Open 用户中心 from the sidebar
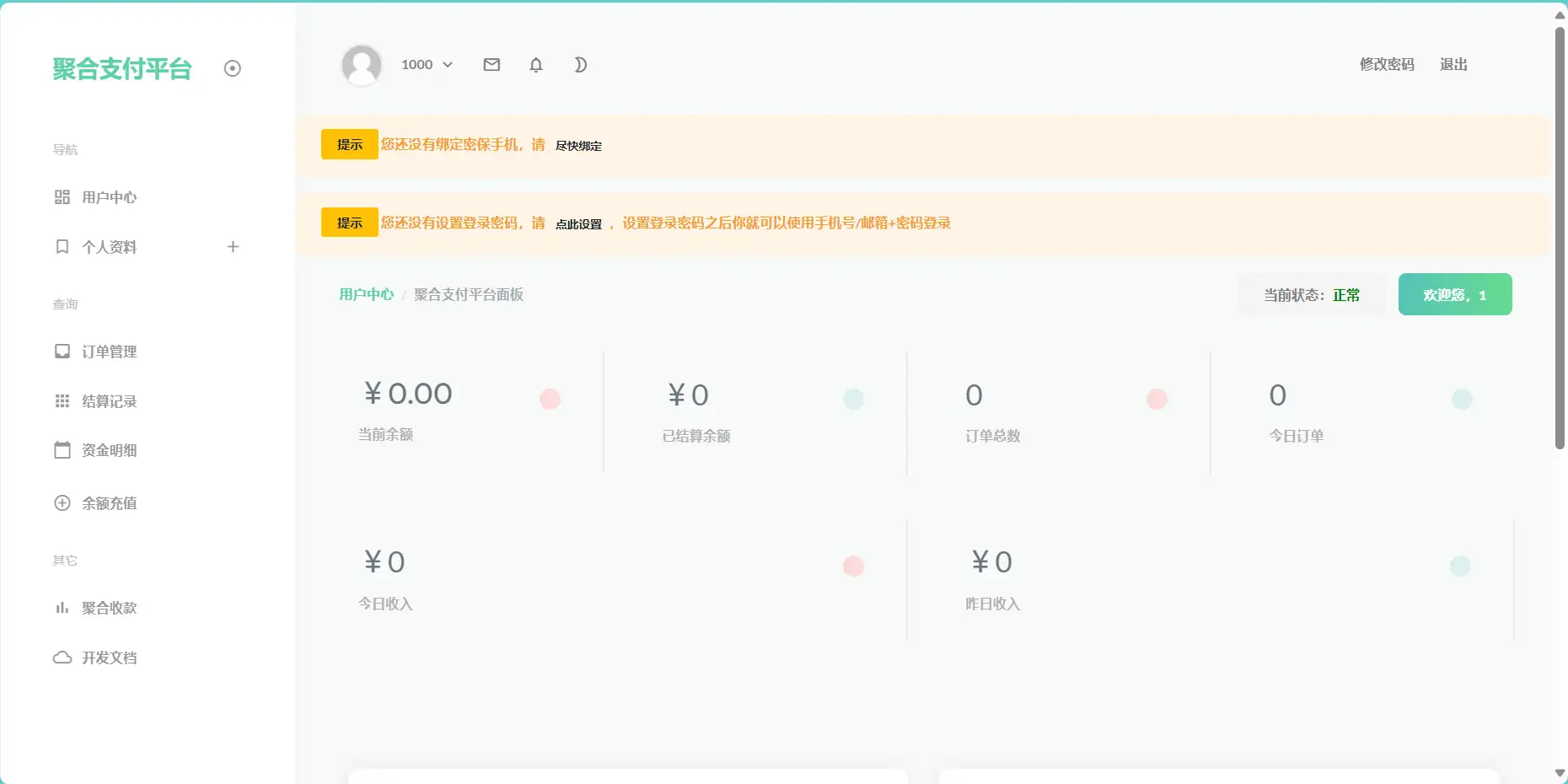This screenshot has height=784, width=1568. [109, 196]
